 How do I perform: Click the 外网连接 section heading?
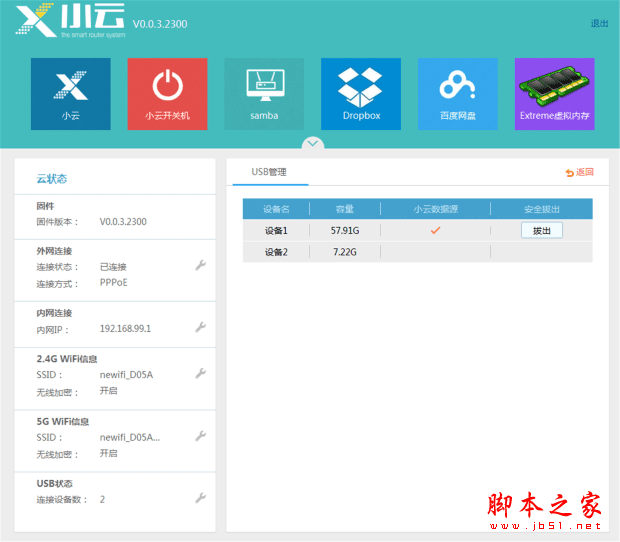tap(54, 251)
